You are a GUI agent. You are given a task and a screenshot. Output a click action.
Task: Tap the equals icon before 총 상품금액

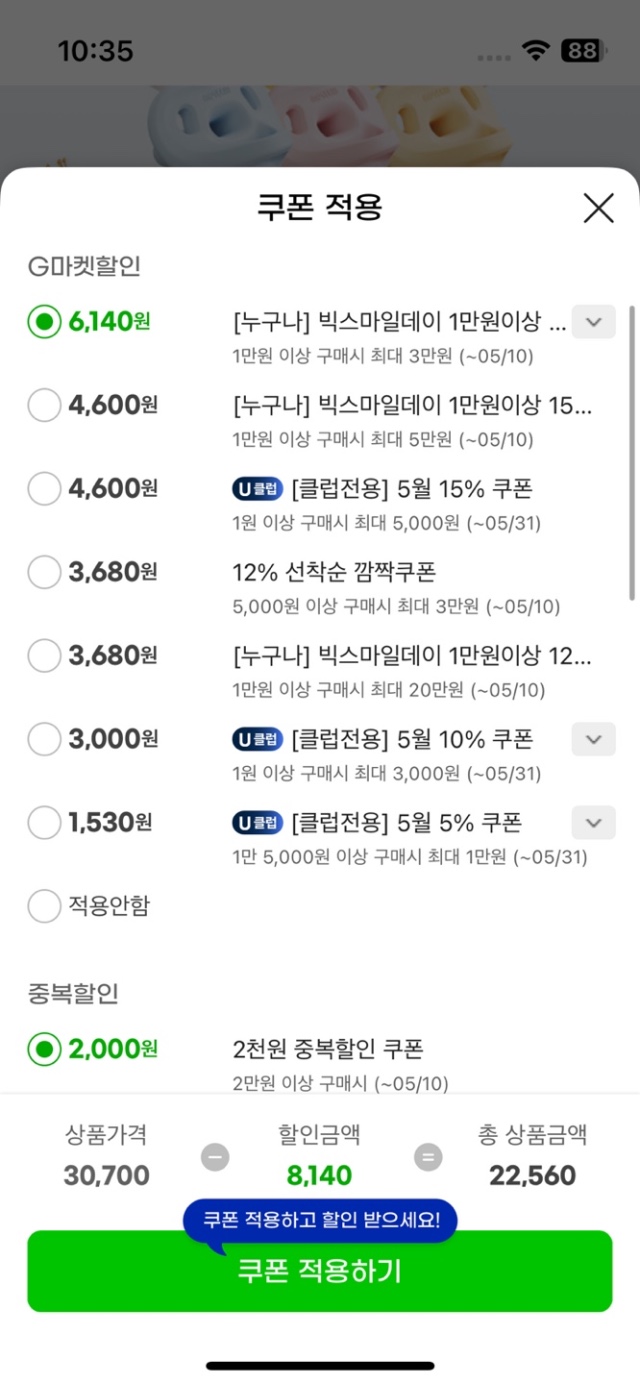click(x=428, y=1158)
